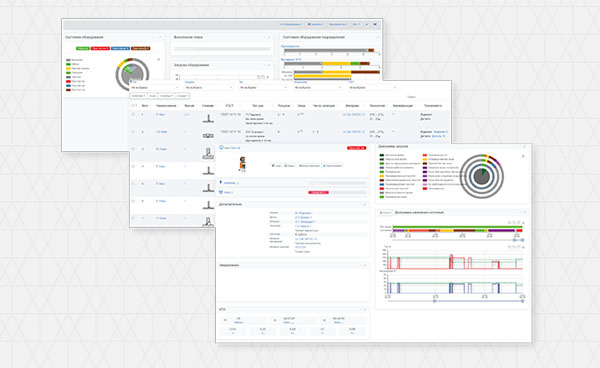
Task: Open the second 'Не выбрано' filter dropdown
Action: (209, 88)
